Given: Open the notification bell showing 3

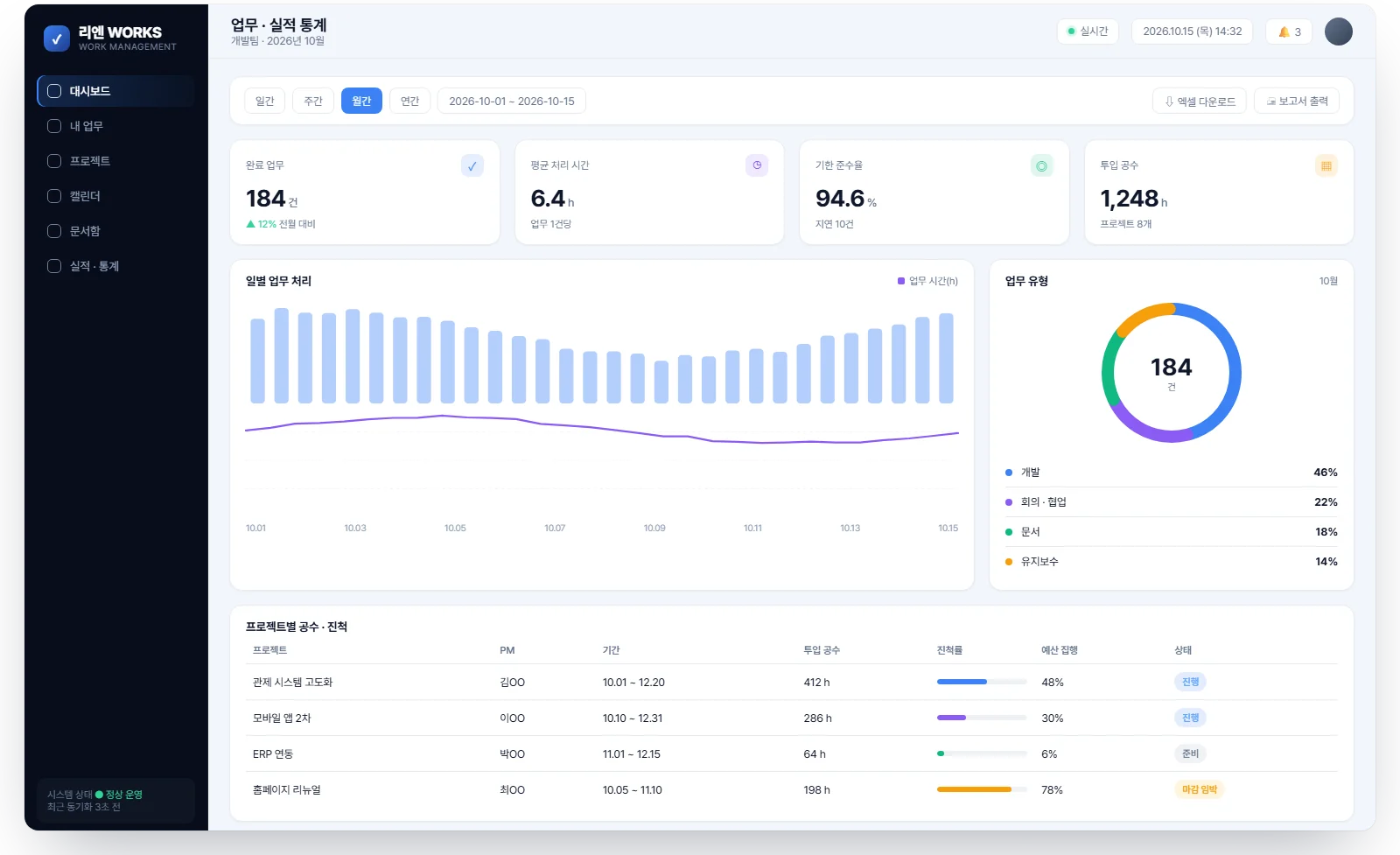Looking at the screenshot, I should coord(1289,32).
